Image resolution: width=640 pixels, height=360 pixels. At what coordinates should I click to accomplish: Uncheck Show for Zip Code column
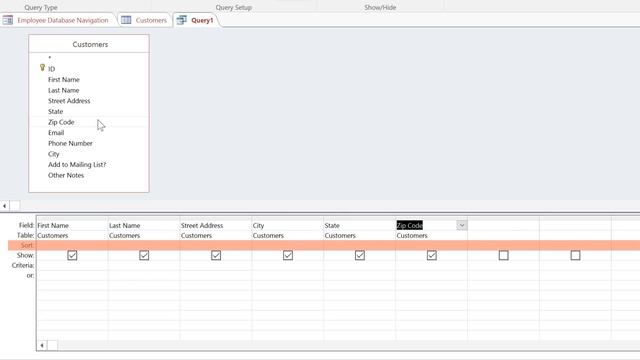431,255
